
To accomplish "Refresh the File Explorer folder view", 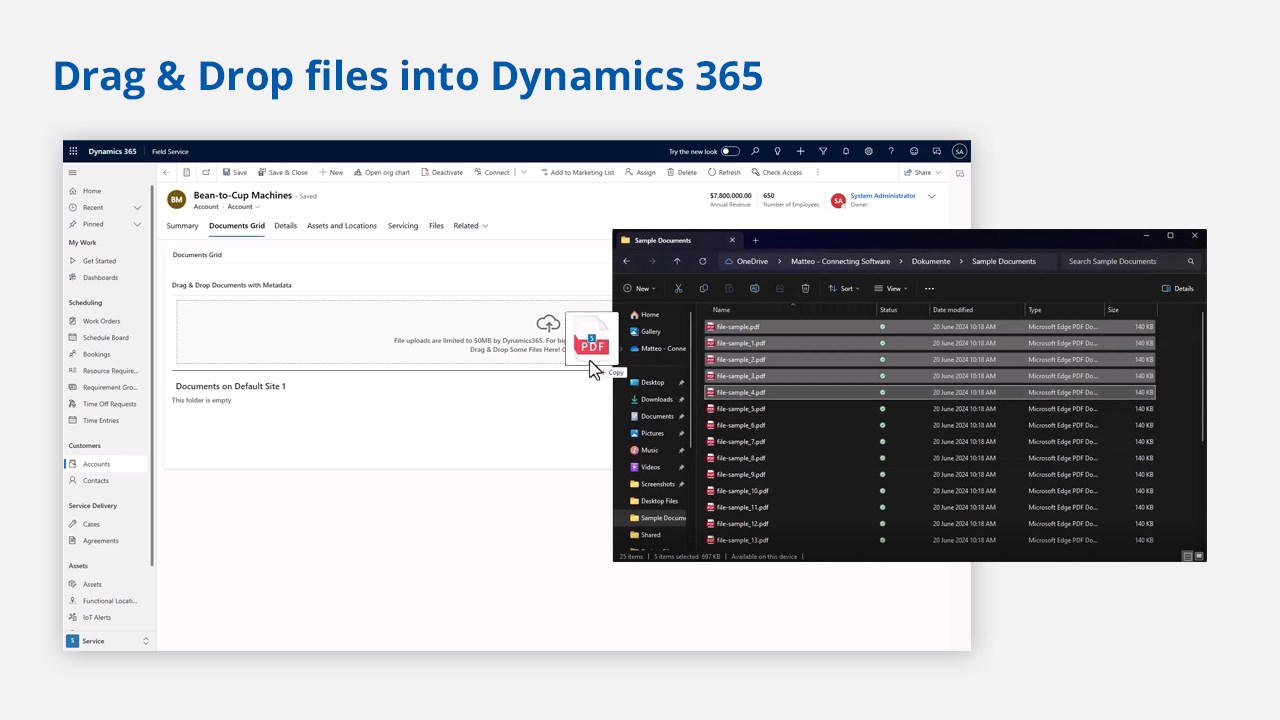I will [703, 261].
